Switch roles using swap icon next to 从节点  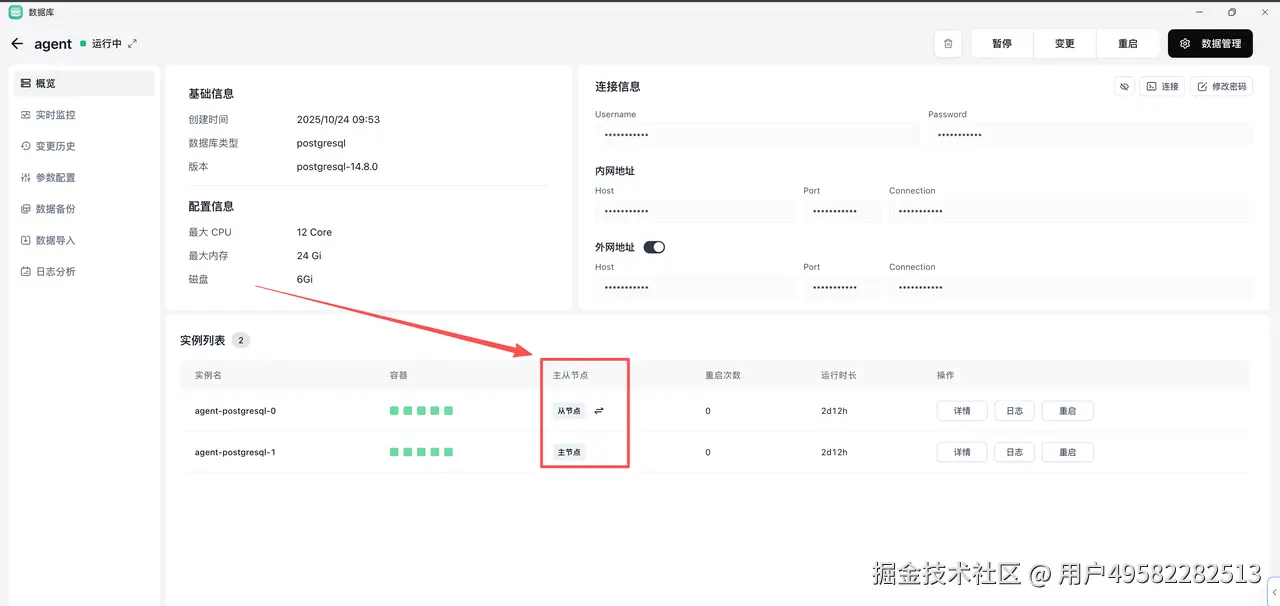click(599, 411)
